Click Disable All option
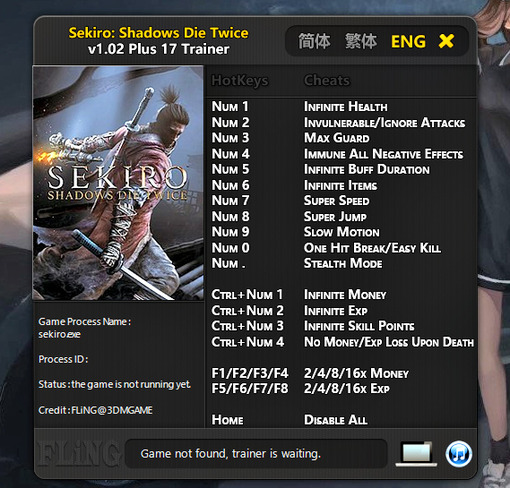Viewport: 510px width, 488px height. coord(336,420)
